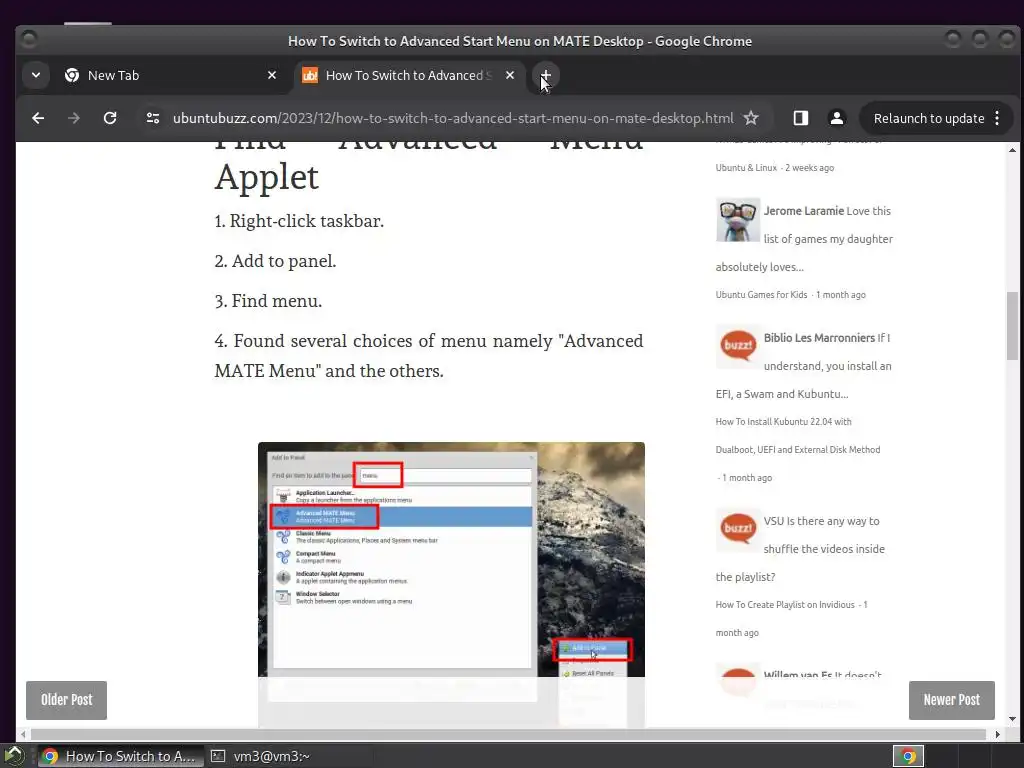
Task: Click the "1. Right-click taskbar." step text
Action: (299, 221)
